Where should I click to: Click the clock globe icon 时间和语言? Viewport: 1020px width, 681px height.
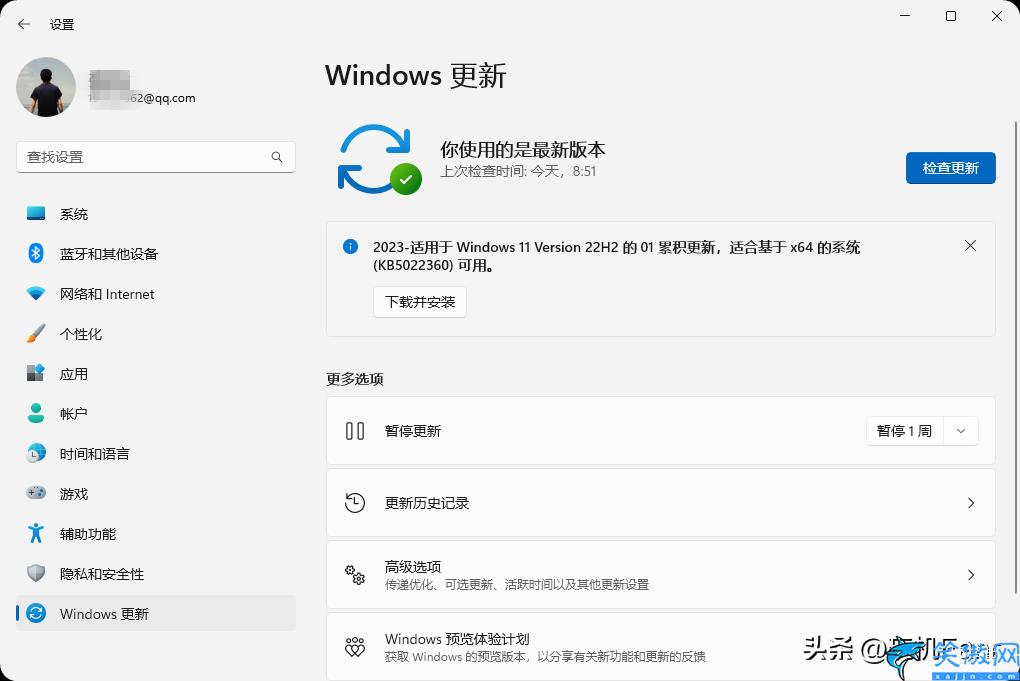click(36, 453)
